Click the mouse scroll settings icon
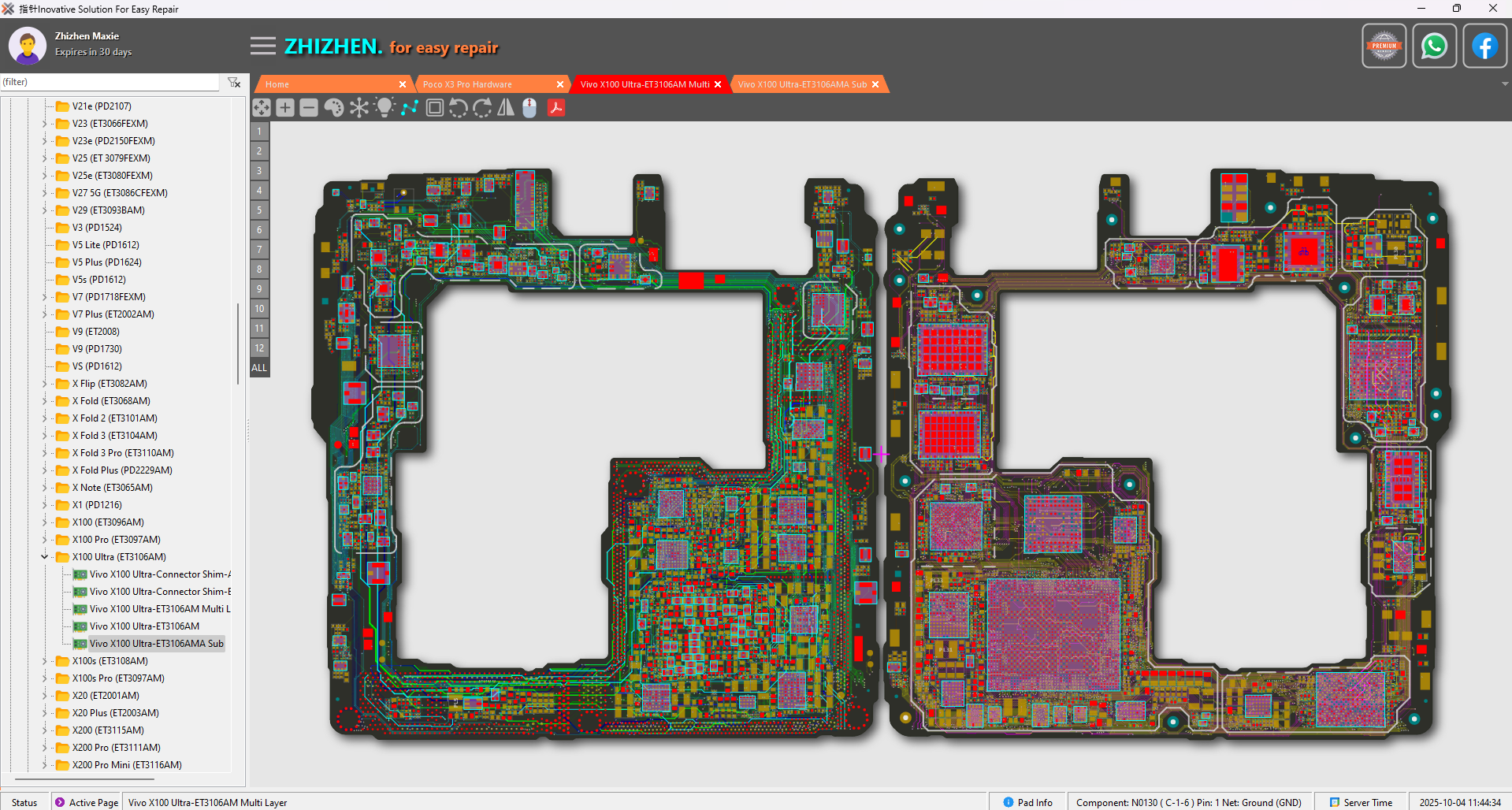Viewport: 1512px width, 810px height. (529, 108)
